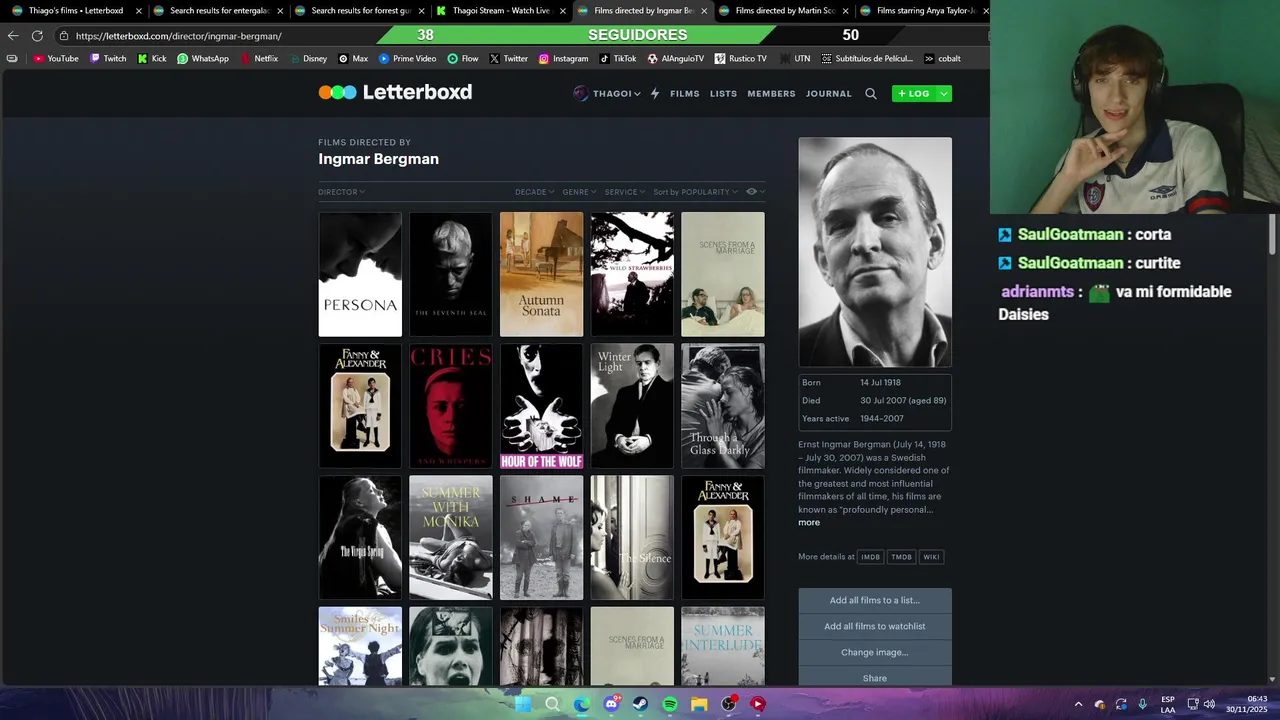
Task: Open the WIKI details link
Action: (x=931, y=557)
